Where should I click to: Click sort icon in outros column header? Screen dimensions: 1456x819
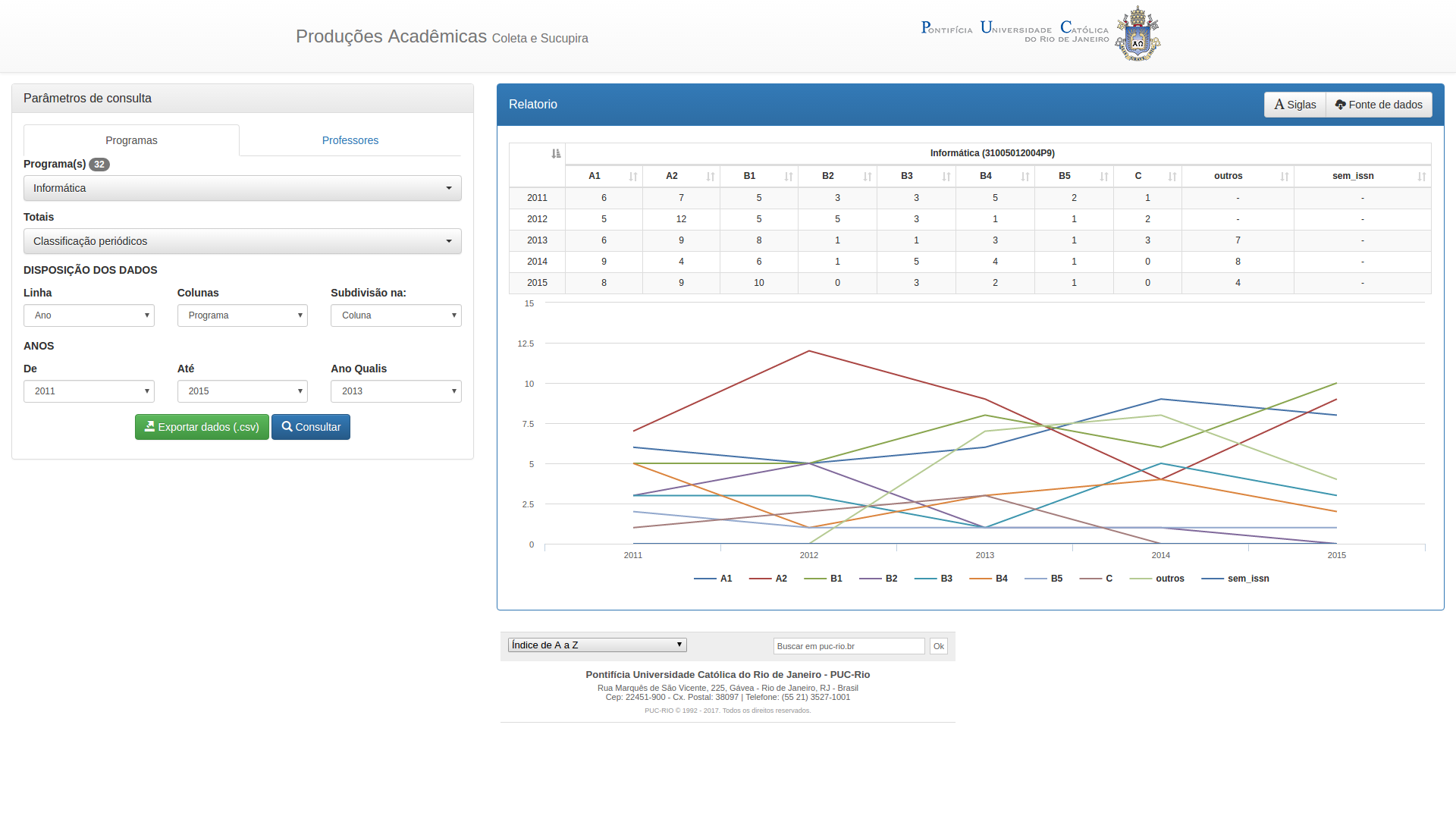pos(1285,177)
